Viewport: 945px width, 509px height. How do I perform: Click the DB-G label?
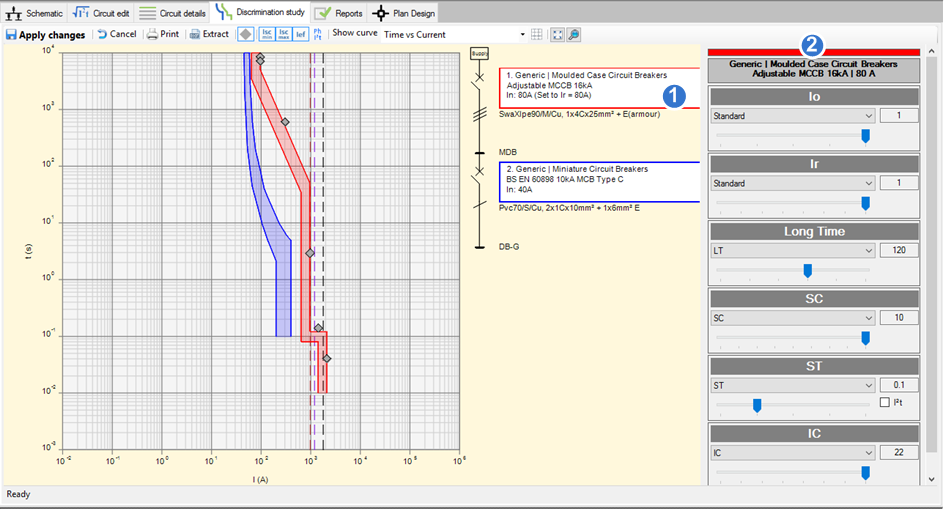pos(509,247)
